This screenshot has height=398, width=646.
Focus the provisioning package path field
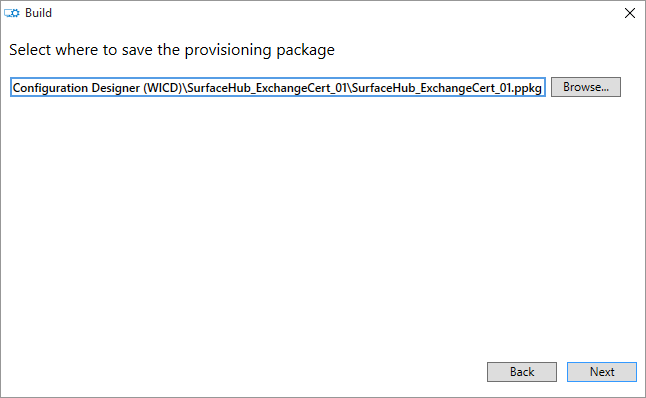(278, 87)
